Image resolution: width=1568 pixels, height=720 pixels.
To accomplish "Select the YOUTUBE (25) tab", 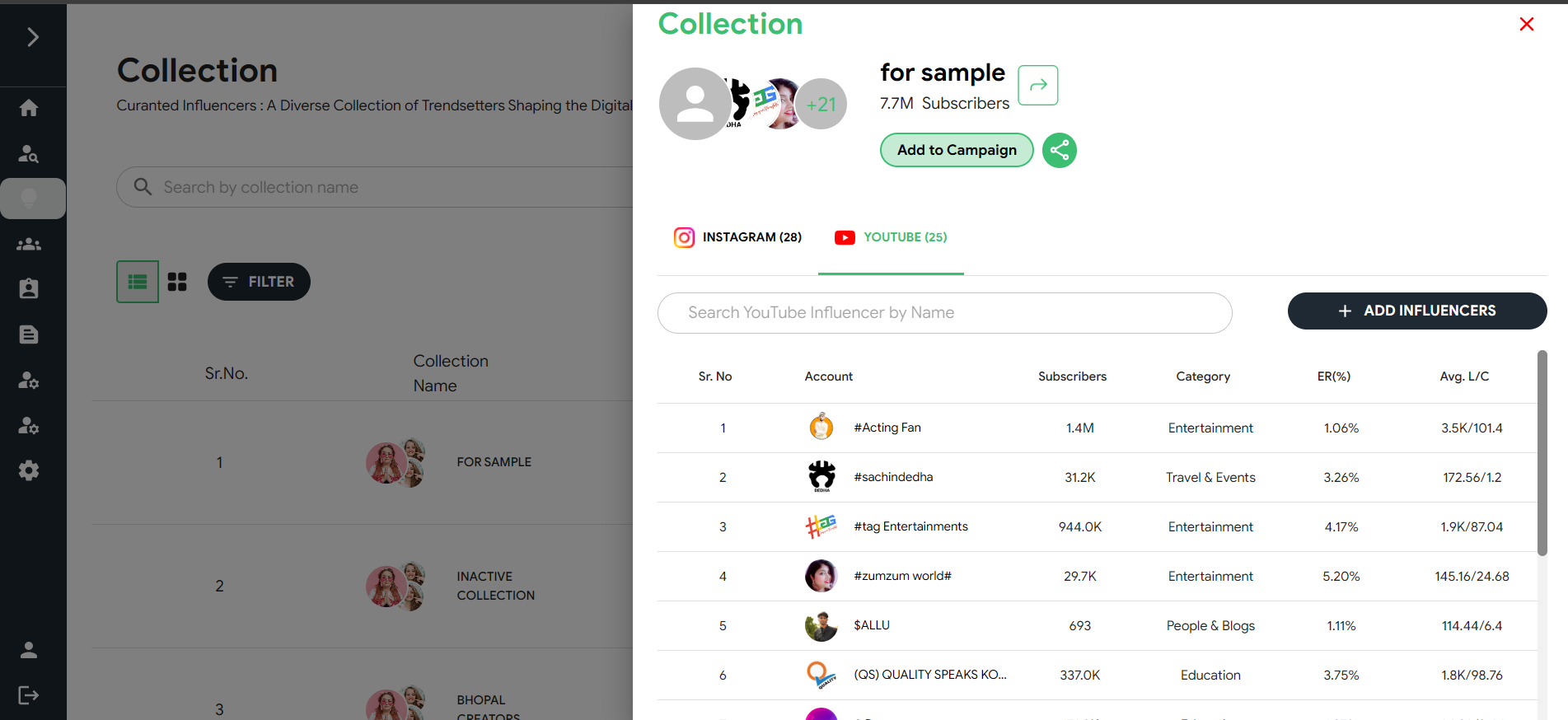I will (891, 237).
